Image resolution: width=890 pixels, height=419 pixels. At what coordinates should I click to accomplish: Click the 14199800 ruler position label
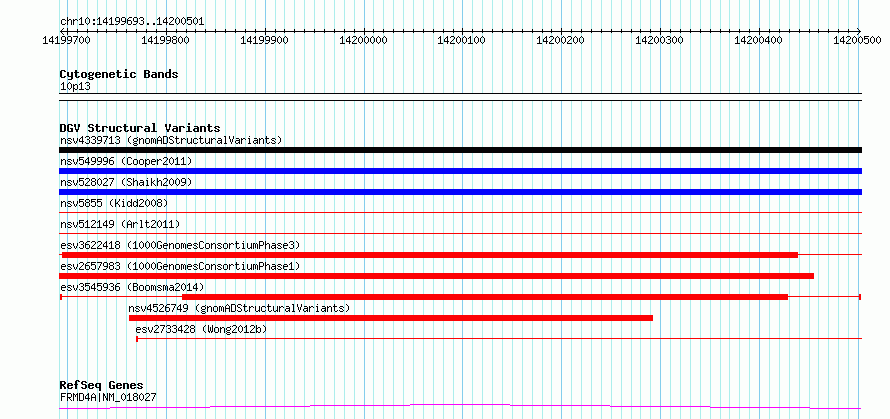click(x=165, y=40)
